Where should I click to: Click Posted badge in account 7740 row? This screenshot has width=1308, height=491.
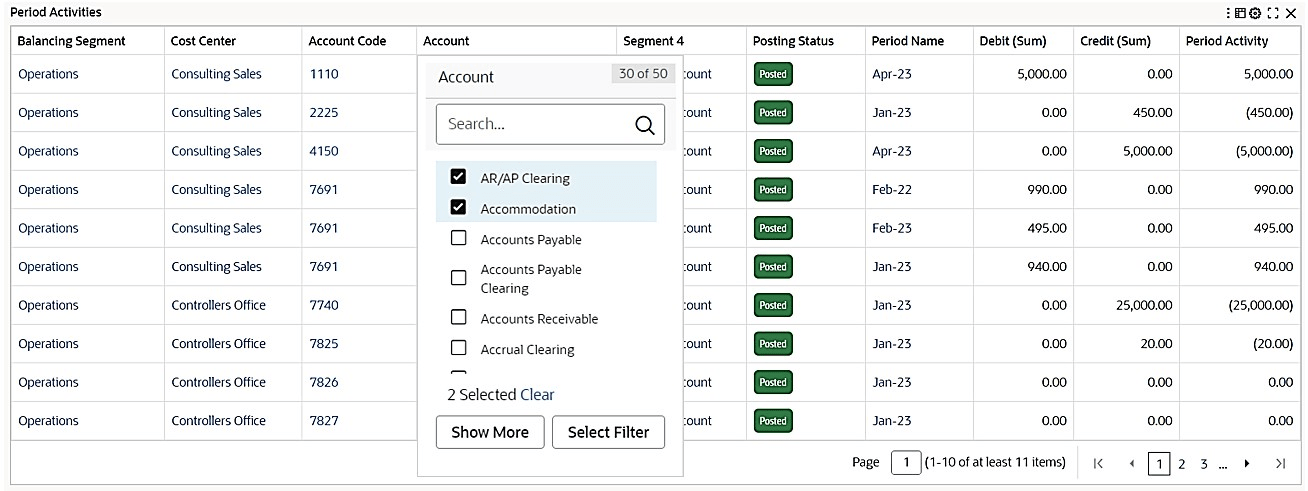click(773, 305)
